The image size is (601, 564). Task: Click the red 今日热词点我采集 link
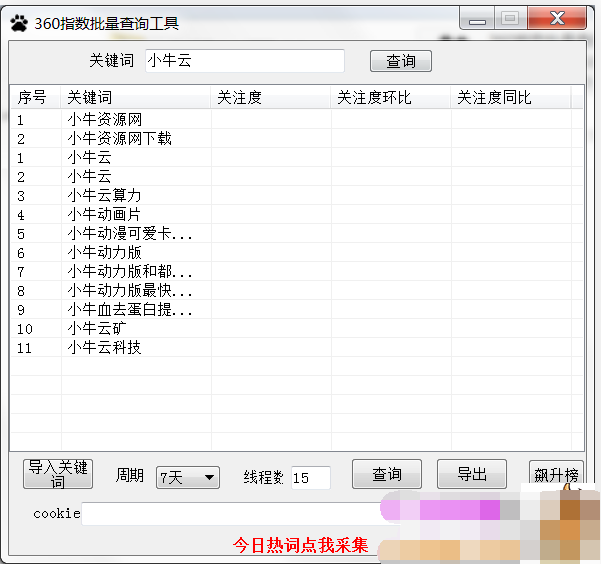click(300, 545)
